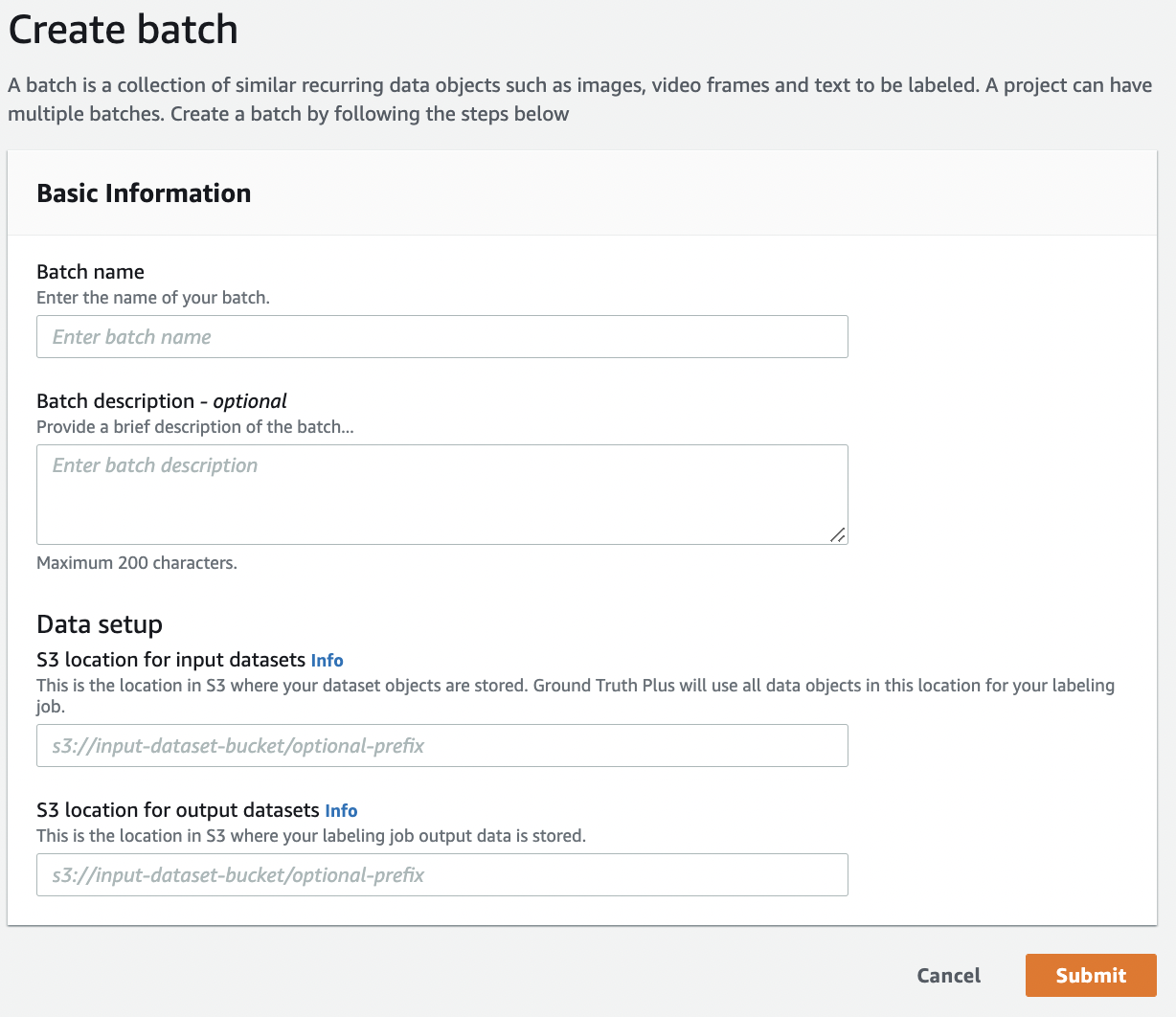The height and width of the screenshot is (1017, 1176).
Task: Focus the Batch description text area
Action: [441, 494]
